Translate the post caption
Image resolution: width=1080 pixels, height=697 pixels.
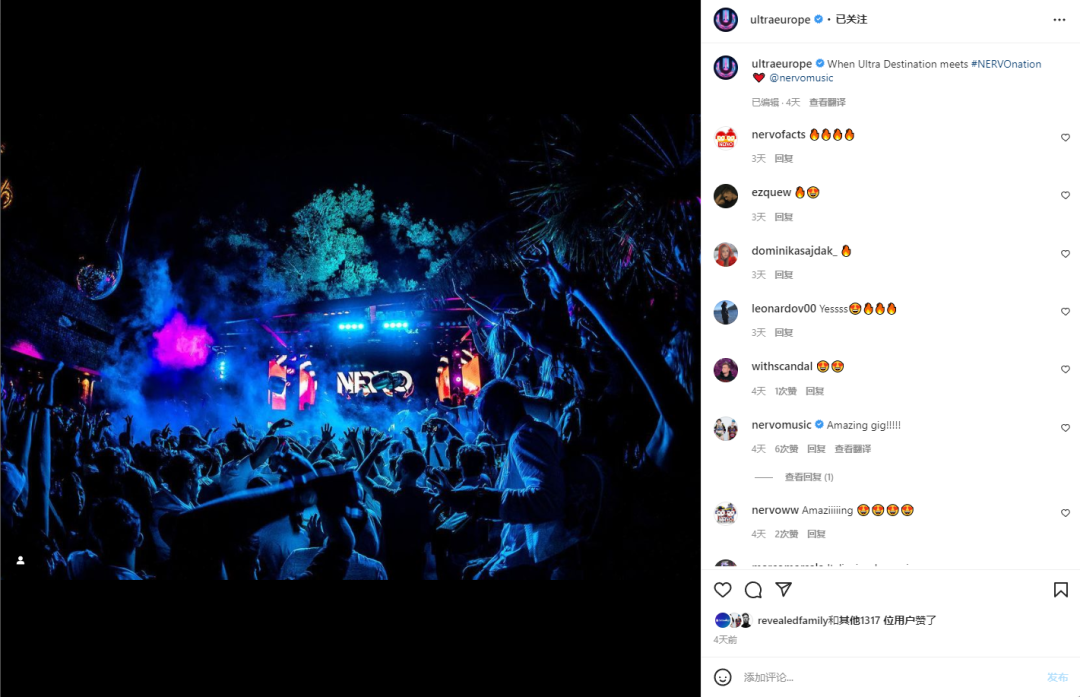coord(827,102)
